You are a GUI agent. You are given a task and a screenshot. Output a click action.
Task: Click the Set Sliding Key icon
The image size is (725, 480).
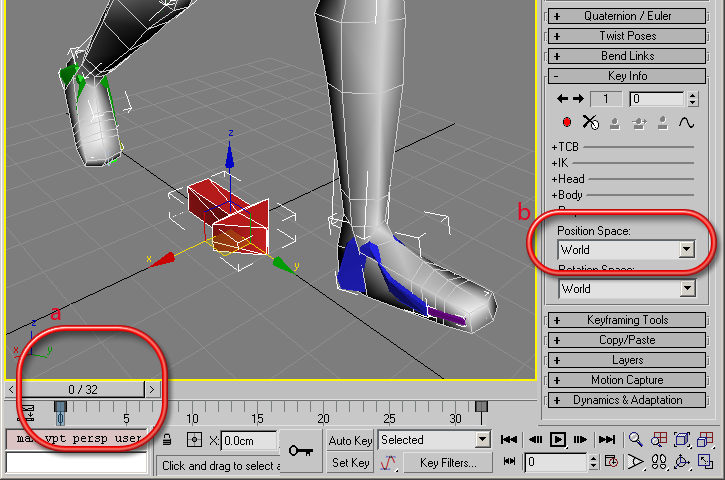[639, 123]
